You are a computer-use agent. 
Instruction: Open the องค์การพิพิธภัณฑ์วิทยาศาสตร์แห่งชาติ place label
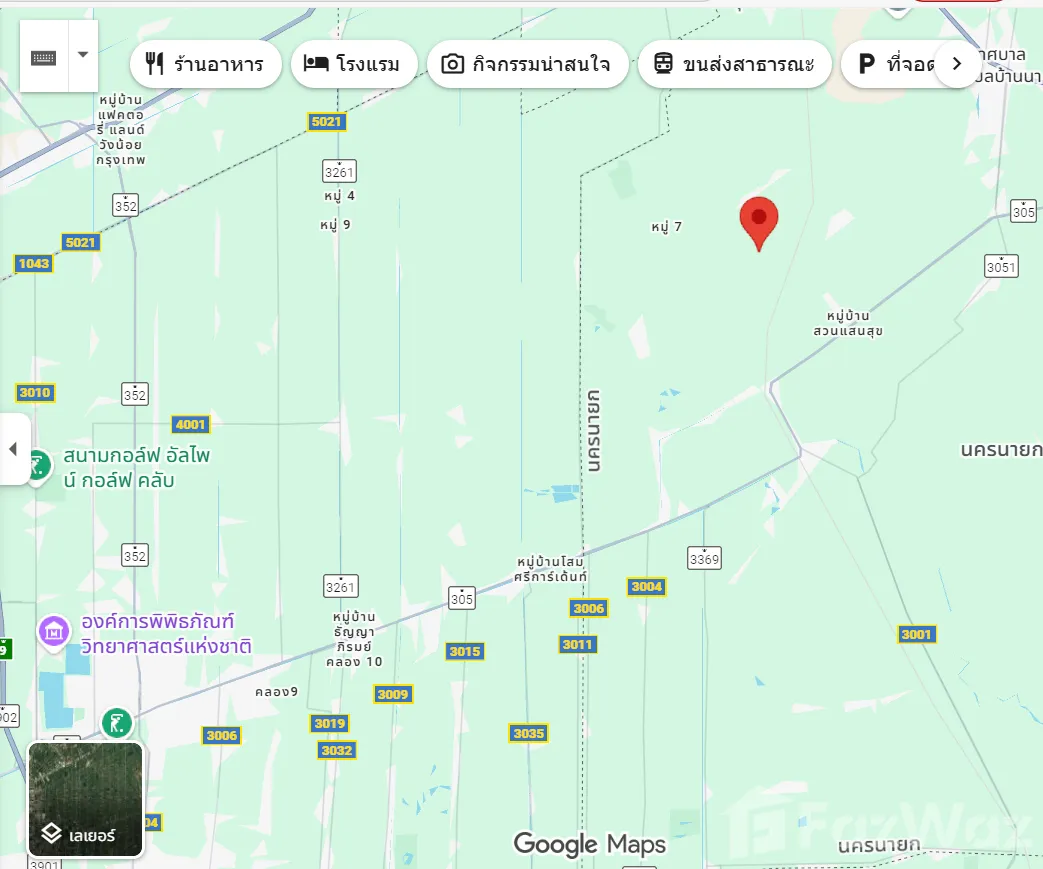coord(166,633)
